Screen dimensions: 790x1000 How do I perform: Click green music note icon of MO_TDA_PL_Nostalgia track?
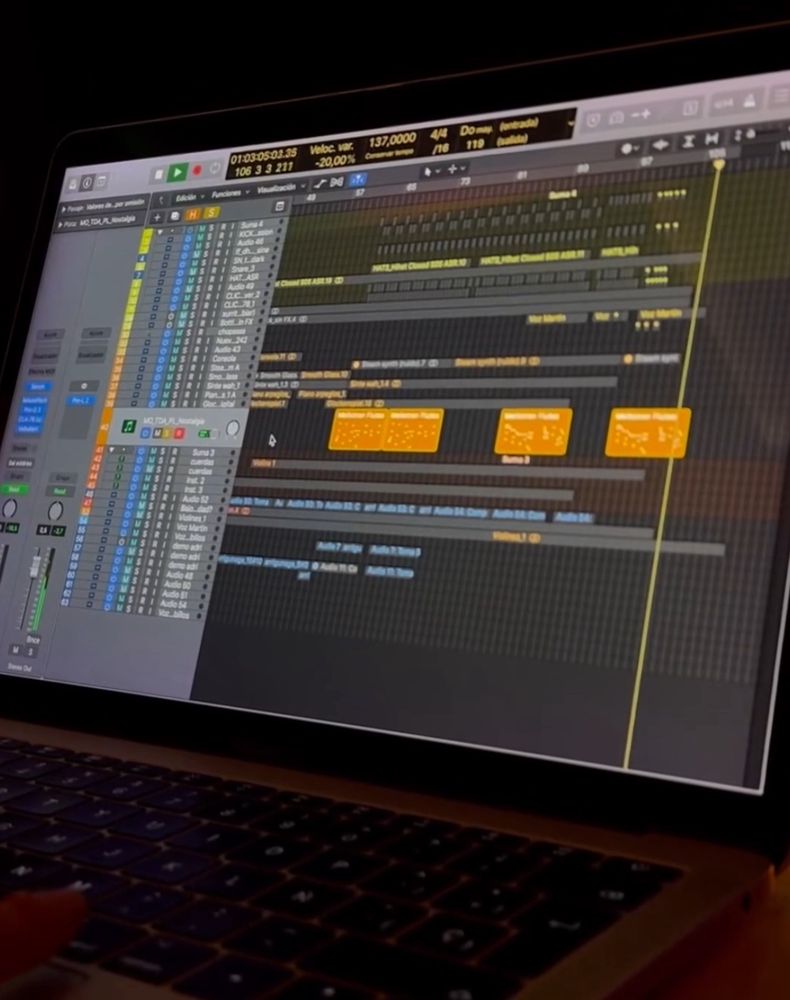click(x=129, y=426)
